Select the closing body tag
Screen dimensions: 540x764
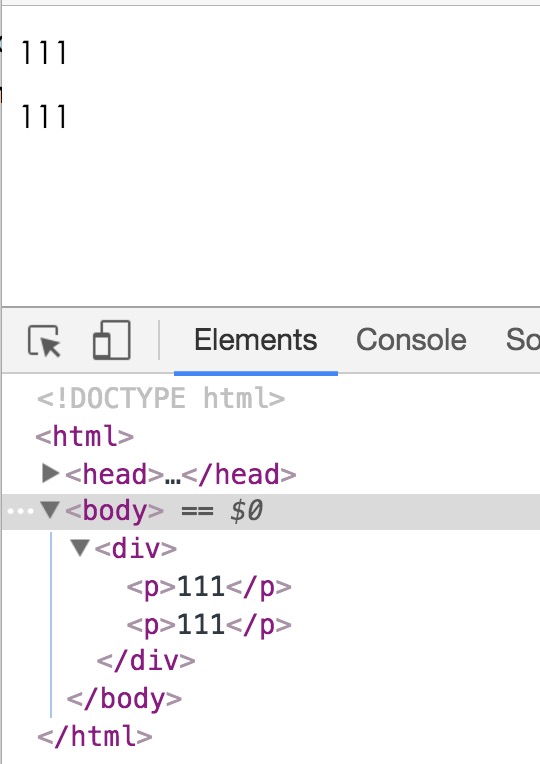pyautogui.click(x=124, y=699)
